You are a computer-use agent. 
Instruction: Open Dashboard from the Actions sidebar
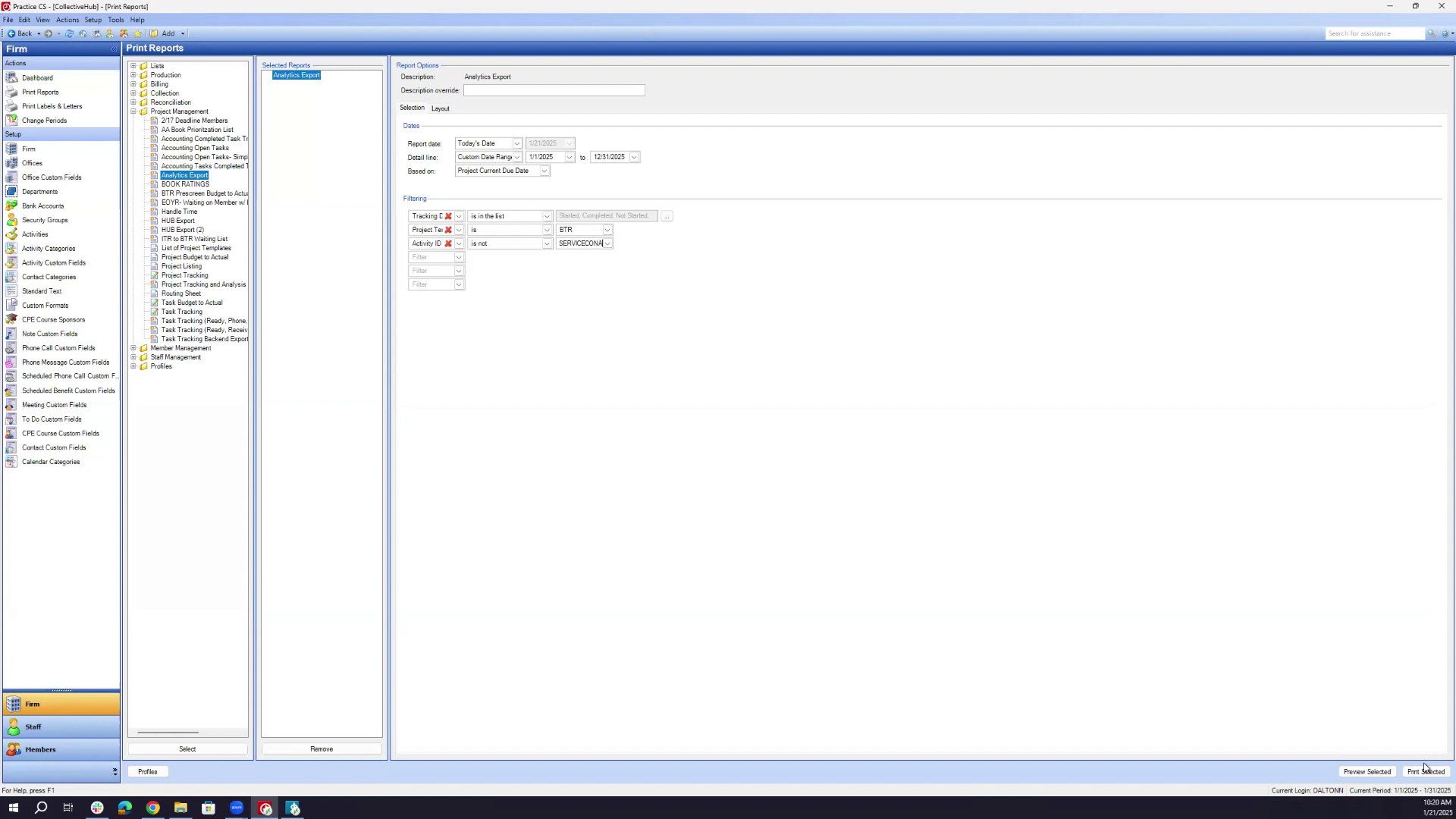pyautogui.click(x=37, y=78)
